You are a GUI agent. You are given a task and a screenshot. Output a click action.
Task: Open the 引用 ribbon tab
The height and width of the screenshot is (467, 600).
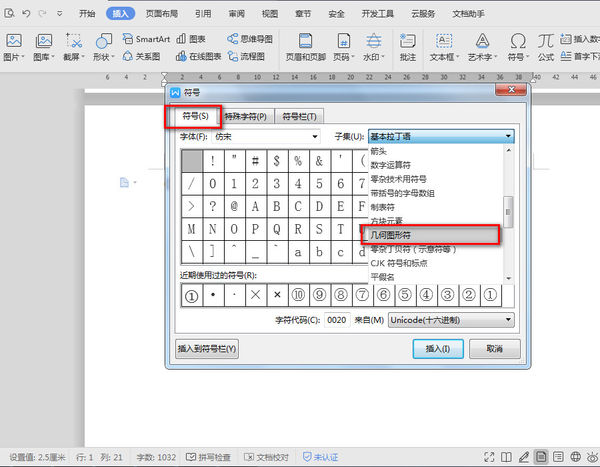pos(203,14)
